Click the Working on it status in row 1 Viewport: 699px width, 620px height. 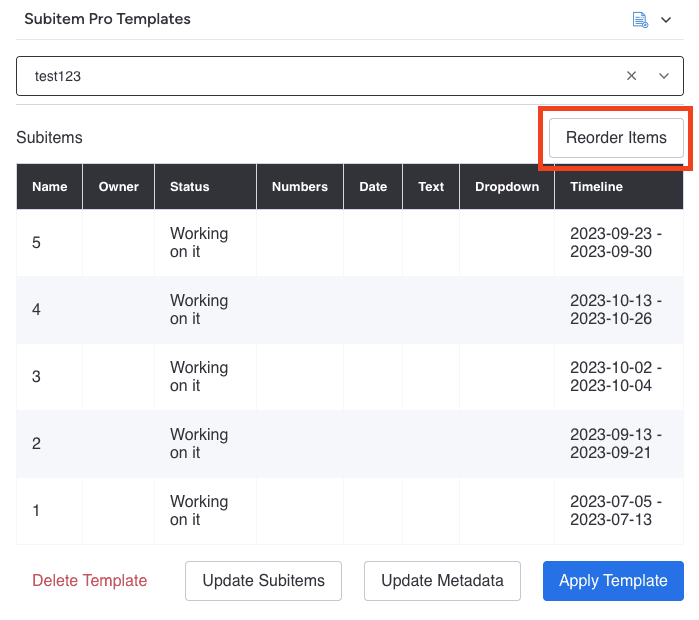pyautogui.click(x=199, y=510)
